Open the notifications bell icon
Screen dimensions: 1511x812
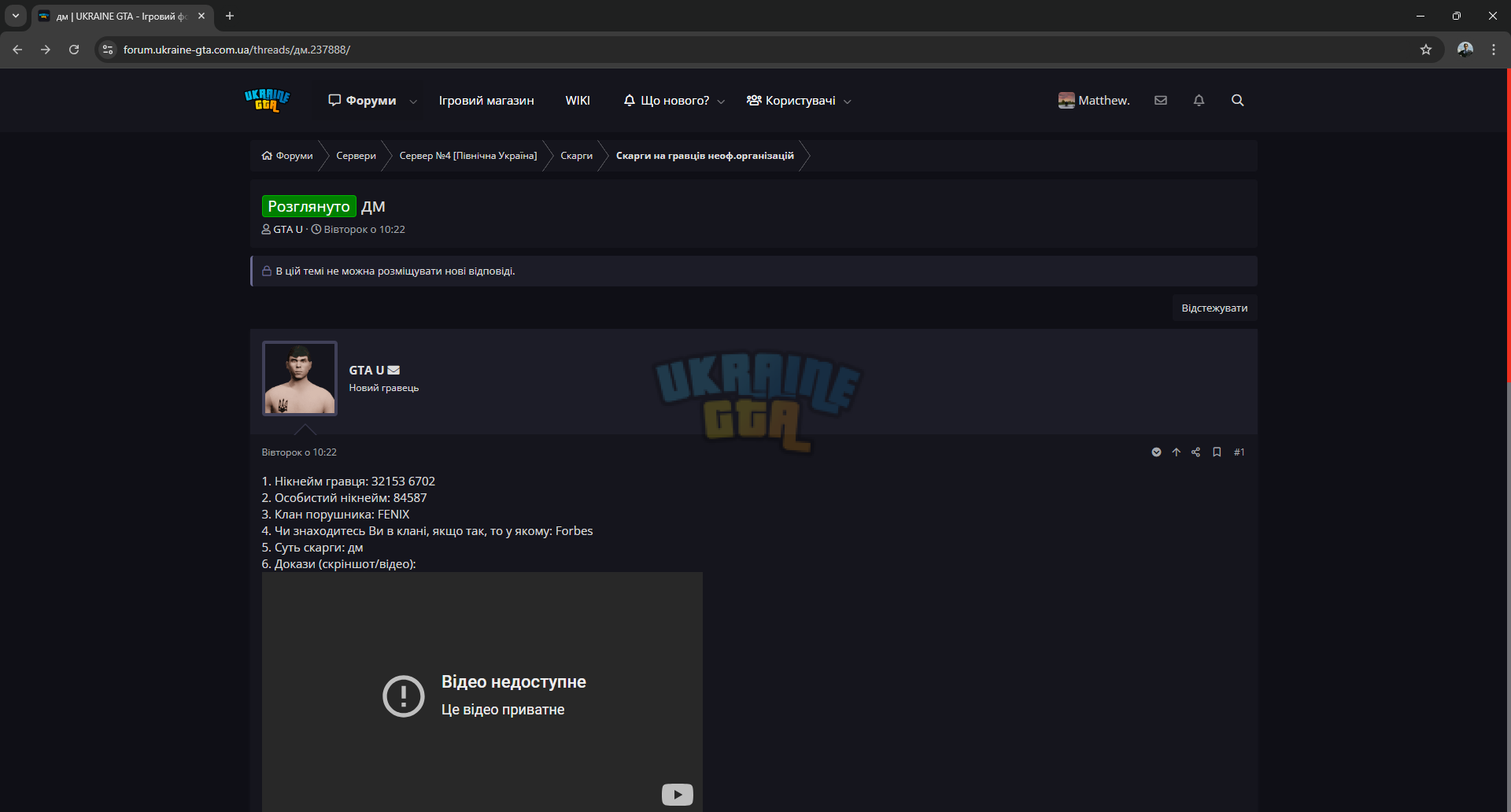[x=1199, y=100]
